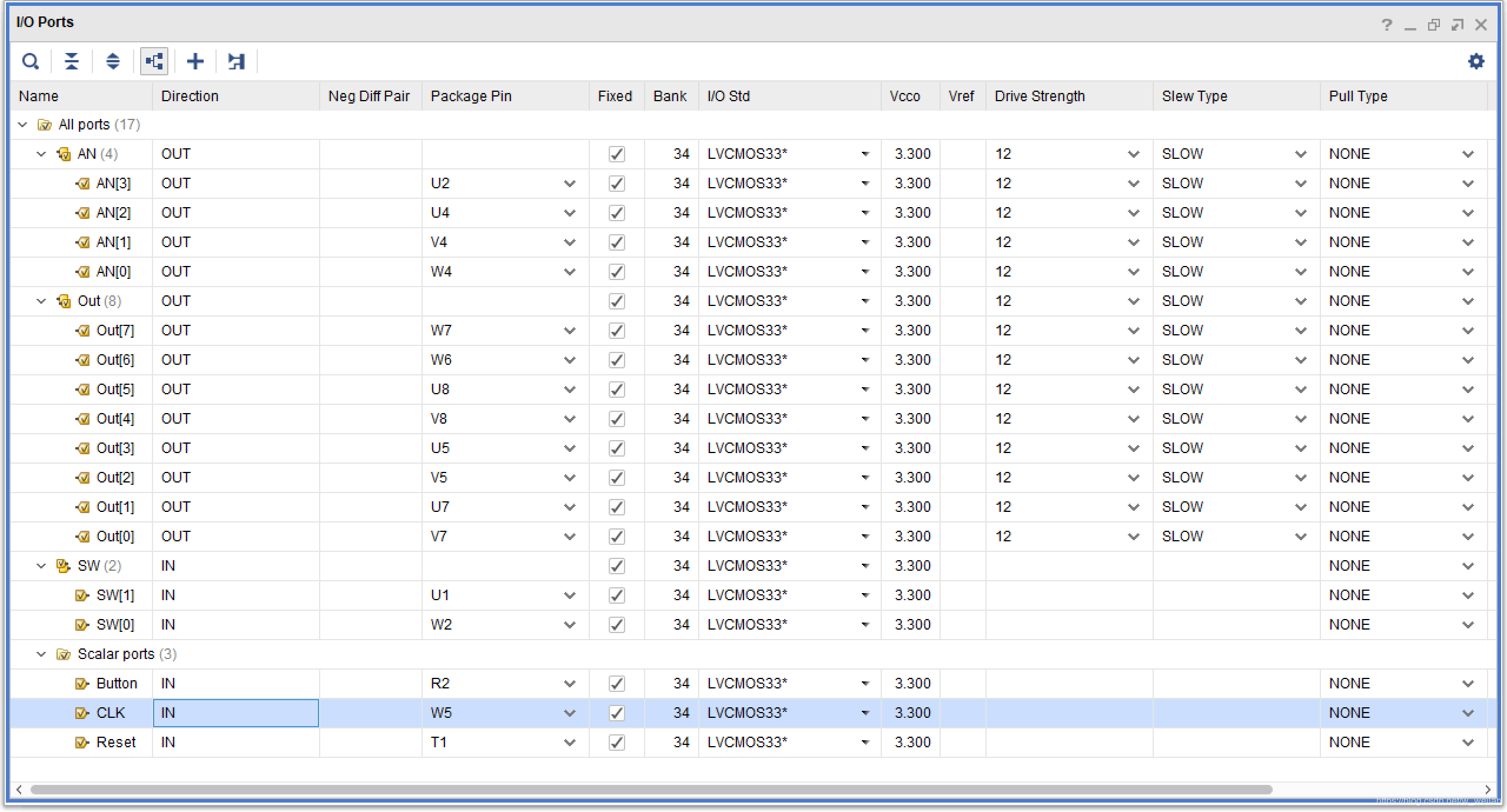Click the Search magnifier icon in toolbar
The image size is (1507, 812).
coord(31,61)
